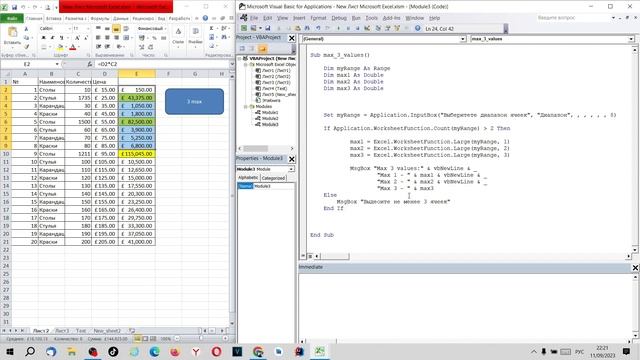Image resolution: width=640 pixels, height=360 pixels.
Task: Click the font color red A swatch
Action: [73, 47]
